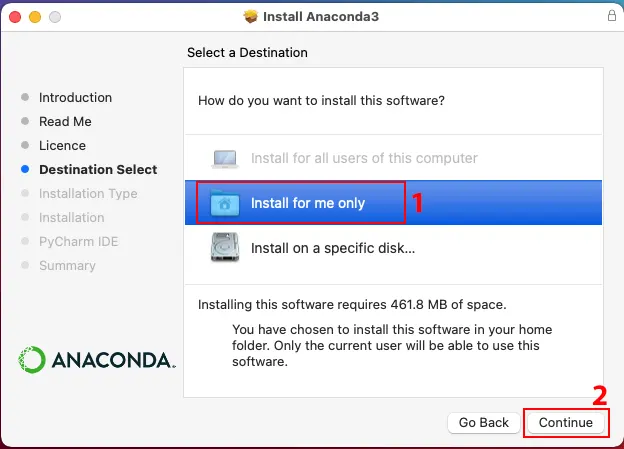The image size is (624, 449).
Task: Click the blue Destination Select step bullet
Action: 25,169
